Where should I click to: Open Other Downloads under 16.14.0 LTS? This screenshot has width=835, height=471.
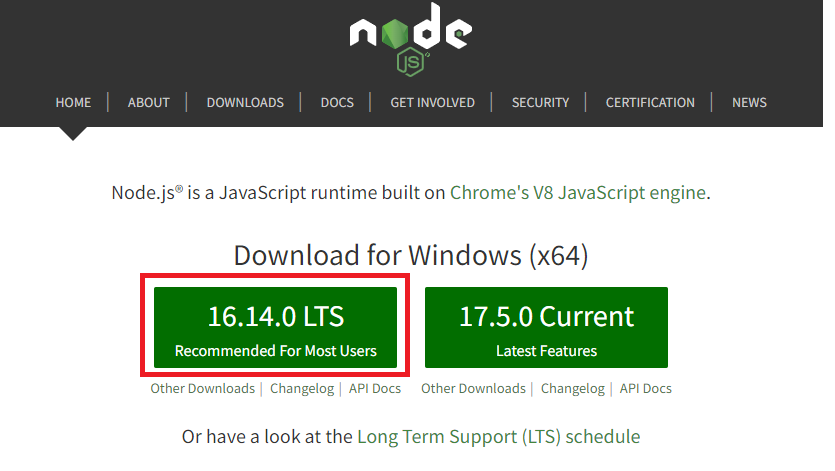202,388
